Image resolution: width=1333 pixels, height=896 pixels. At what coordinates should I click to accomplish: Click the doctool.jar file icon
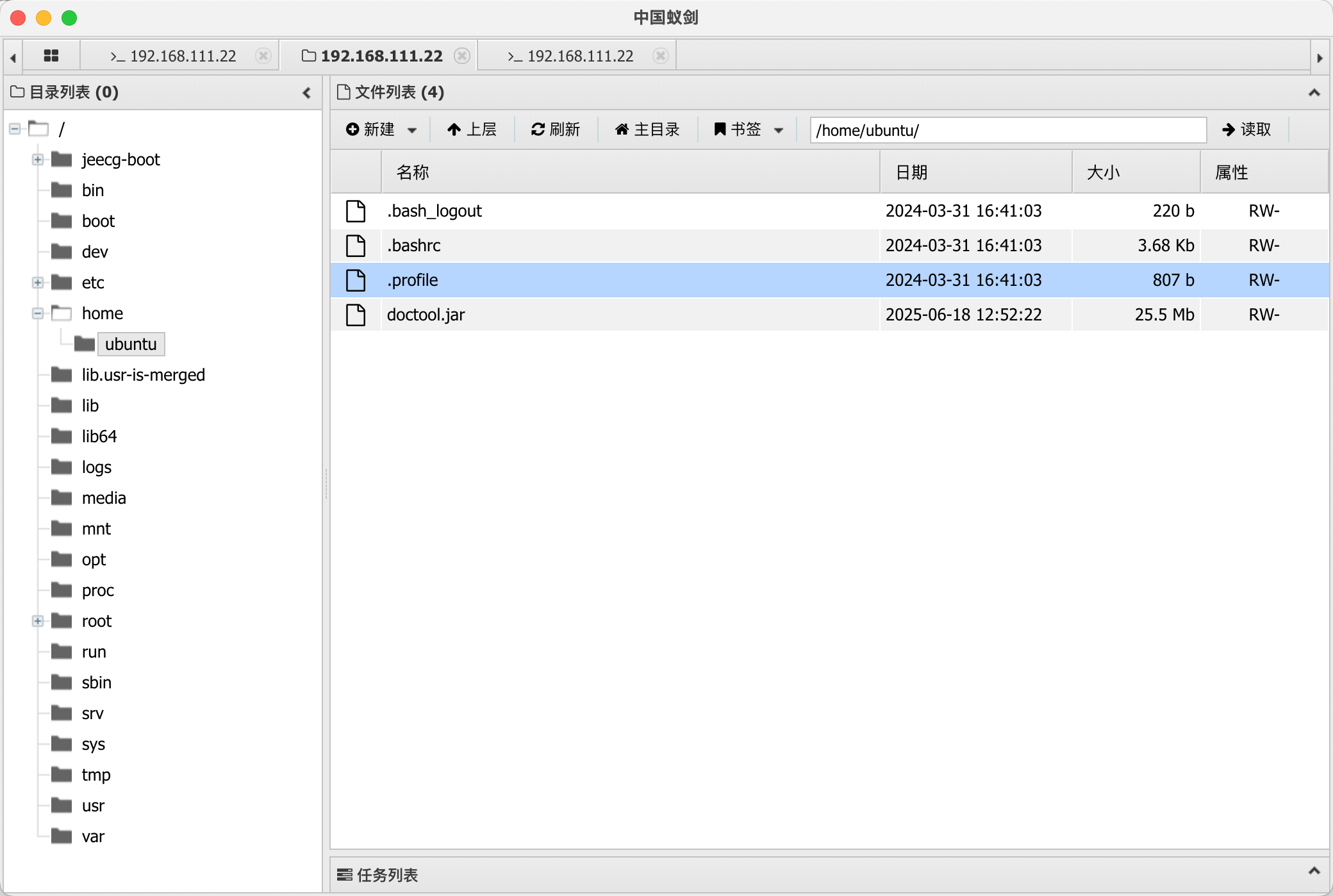[356, 315]
